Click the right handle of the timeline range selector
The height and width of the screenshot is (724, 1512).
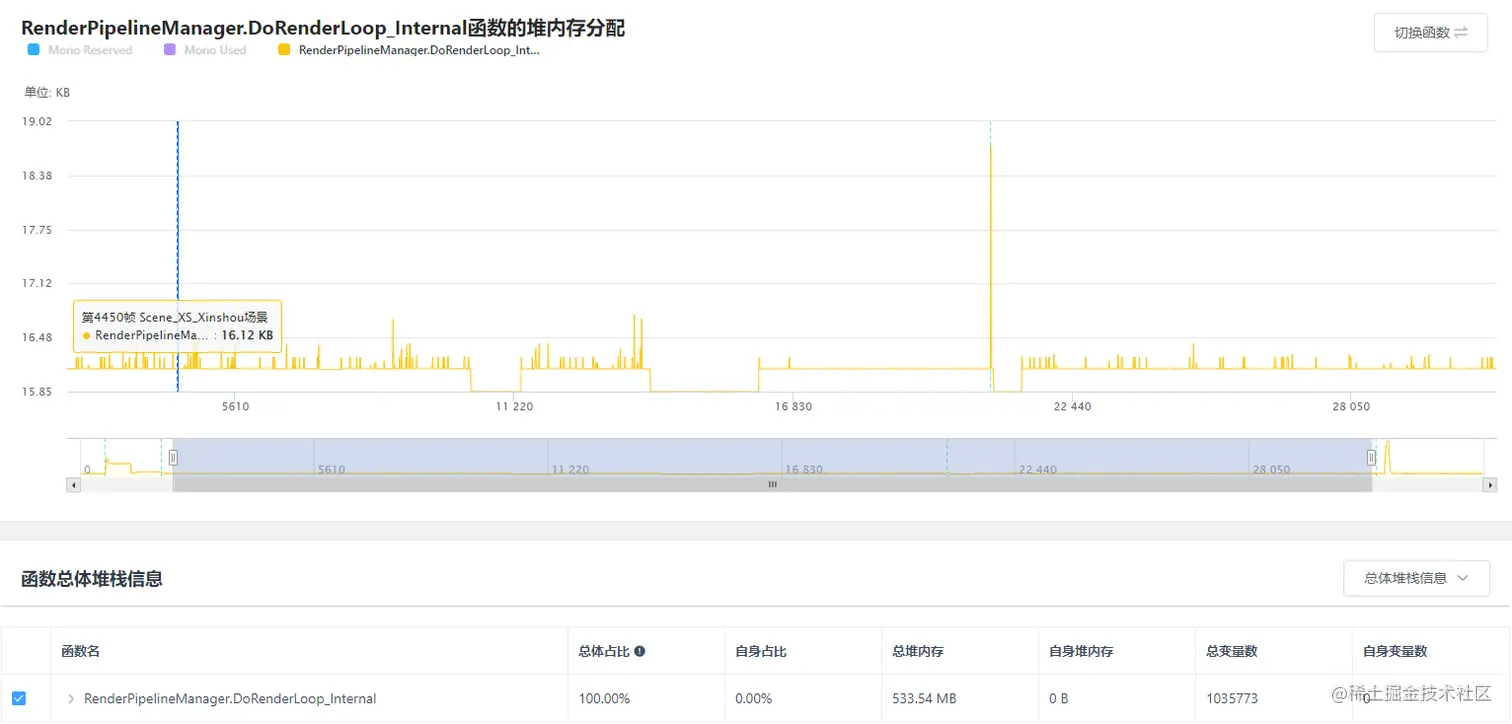click(x=1370, y=457)
